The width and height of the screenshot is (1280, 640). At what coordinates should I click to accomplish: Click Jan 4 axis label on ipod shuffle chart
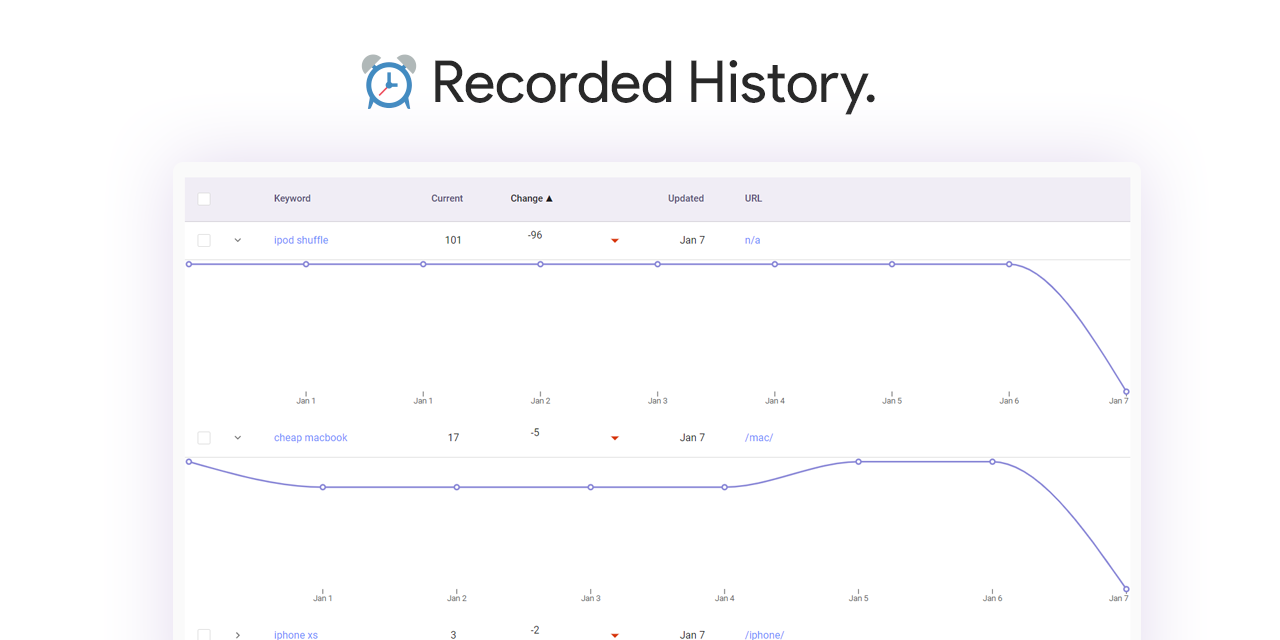[x=775, y=401]
